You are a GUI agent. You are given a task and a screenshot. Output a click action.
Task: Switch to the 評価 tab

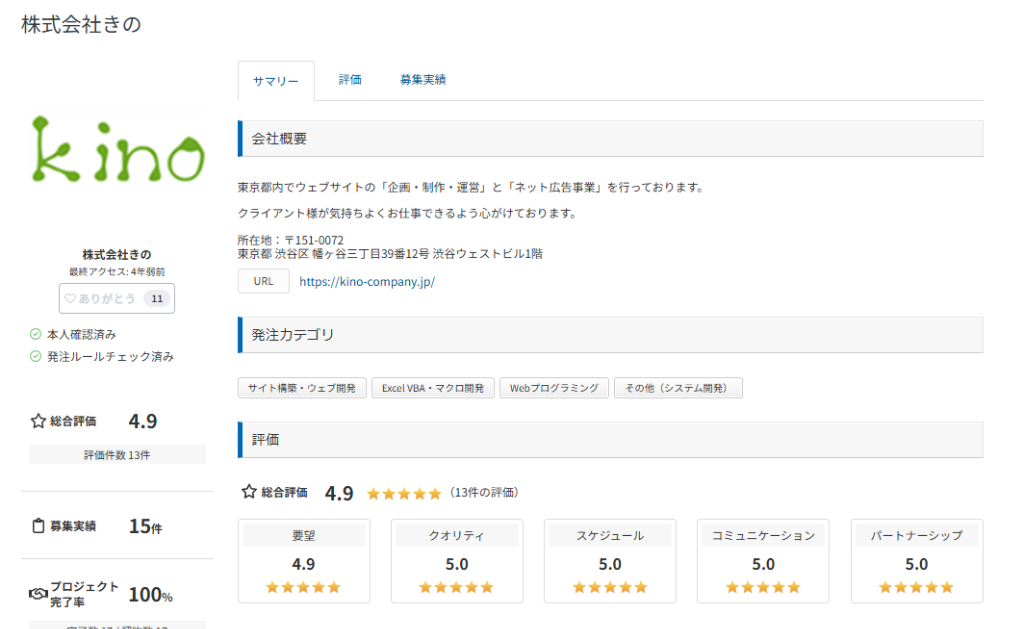350,80
